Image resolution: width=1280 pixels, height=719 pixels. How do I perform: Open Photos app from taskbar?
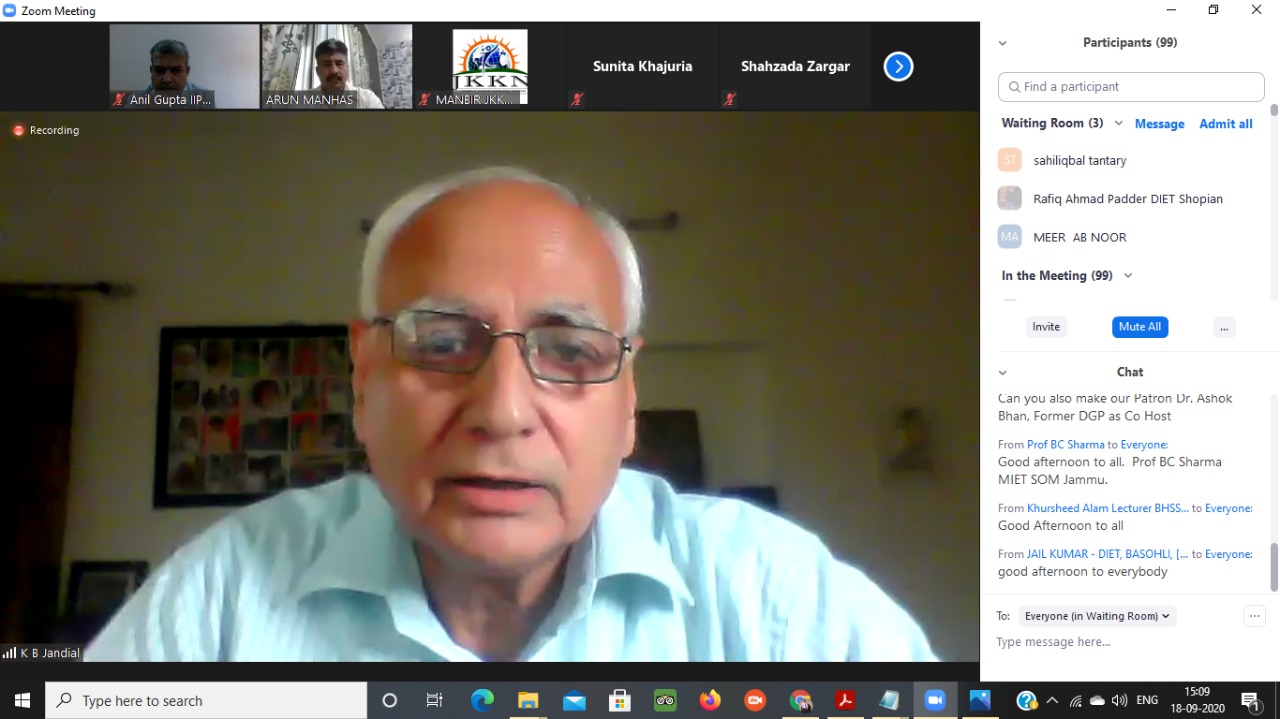click(x=980, y=700)
